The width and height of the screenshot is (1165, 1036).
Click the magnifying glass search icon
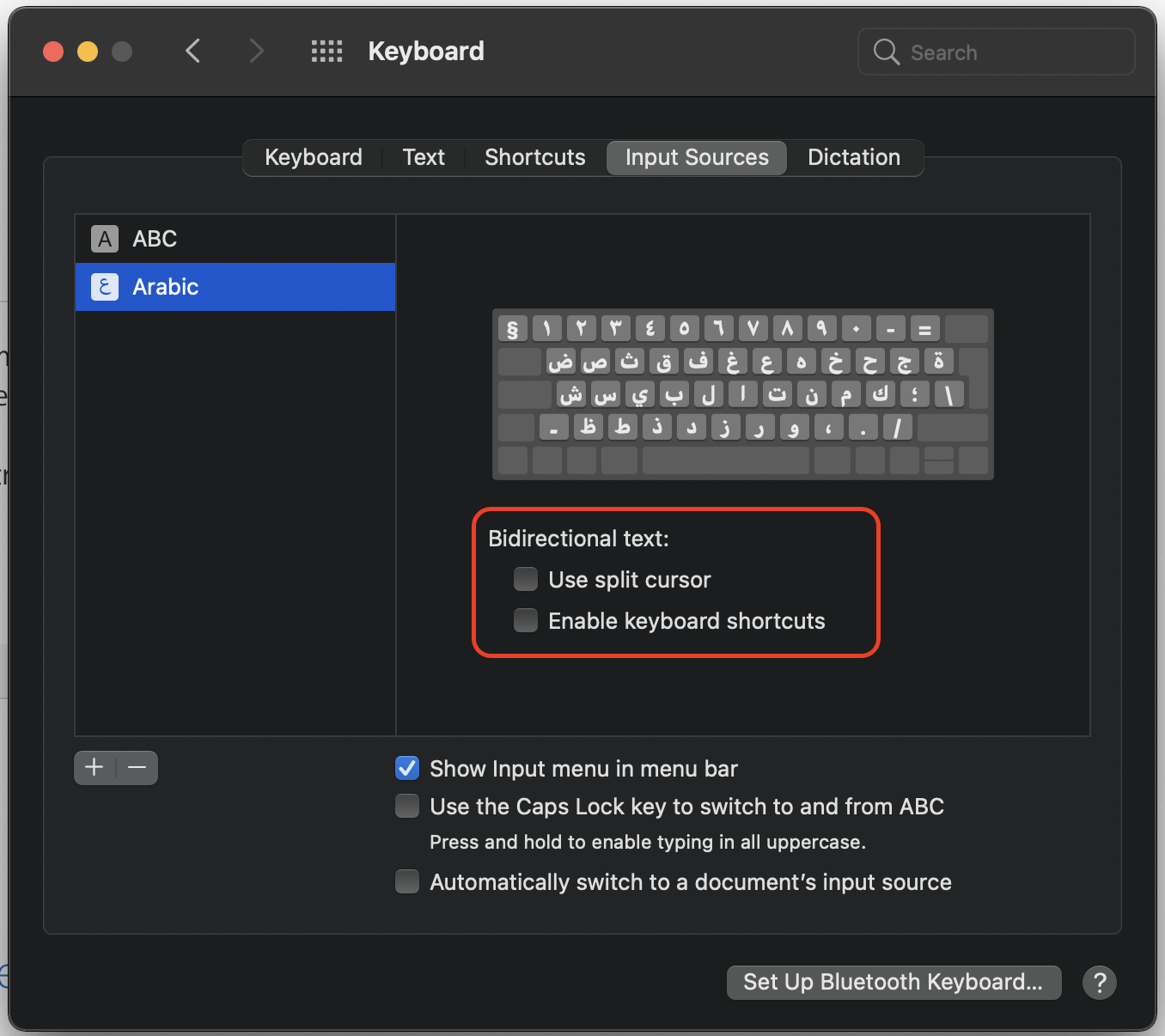coord(886,52)
